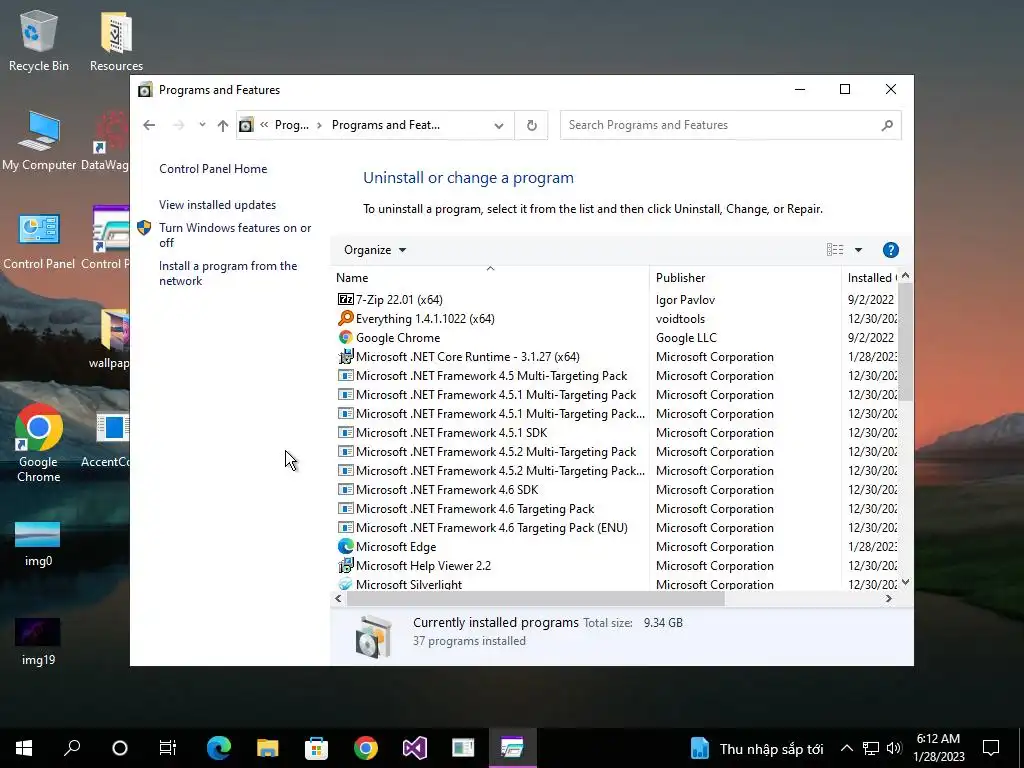
Task: Expand the address bar history dropdown
Action: pyautogui.click(x=499, y=125)
